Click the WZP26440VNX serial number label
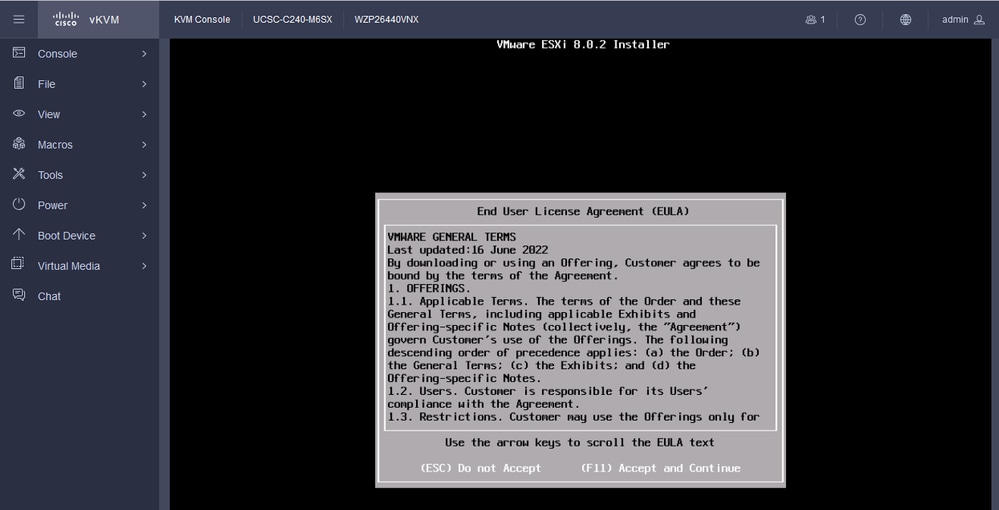999x510 pixels. coord(387,20)
